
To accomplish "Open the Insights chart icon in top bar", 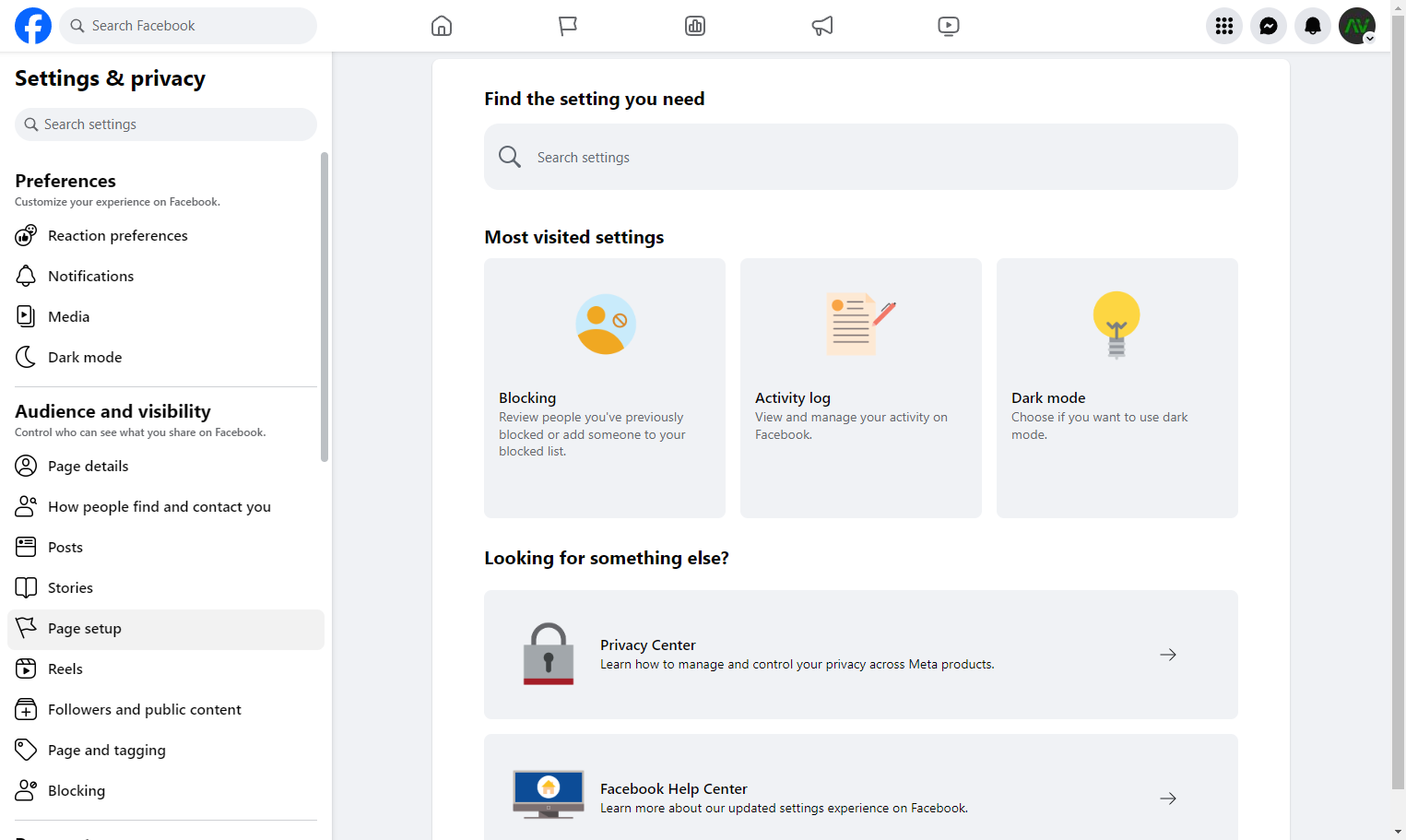I will tap(695, 26).
